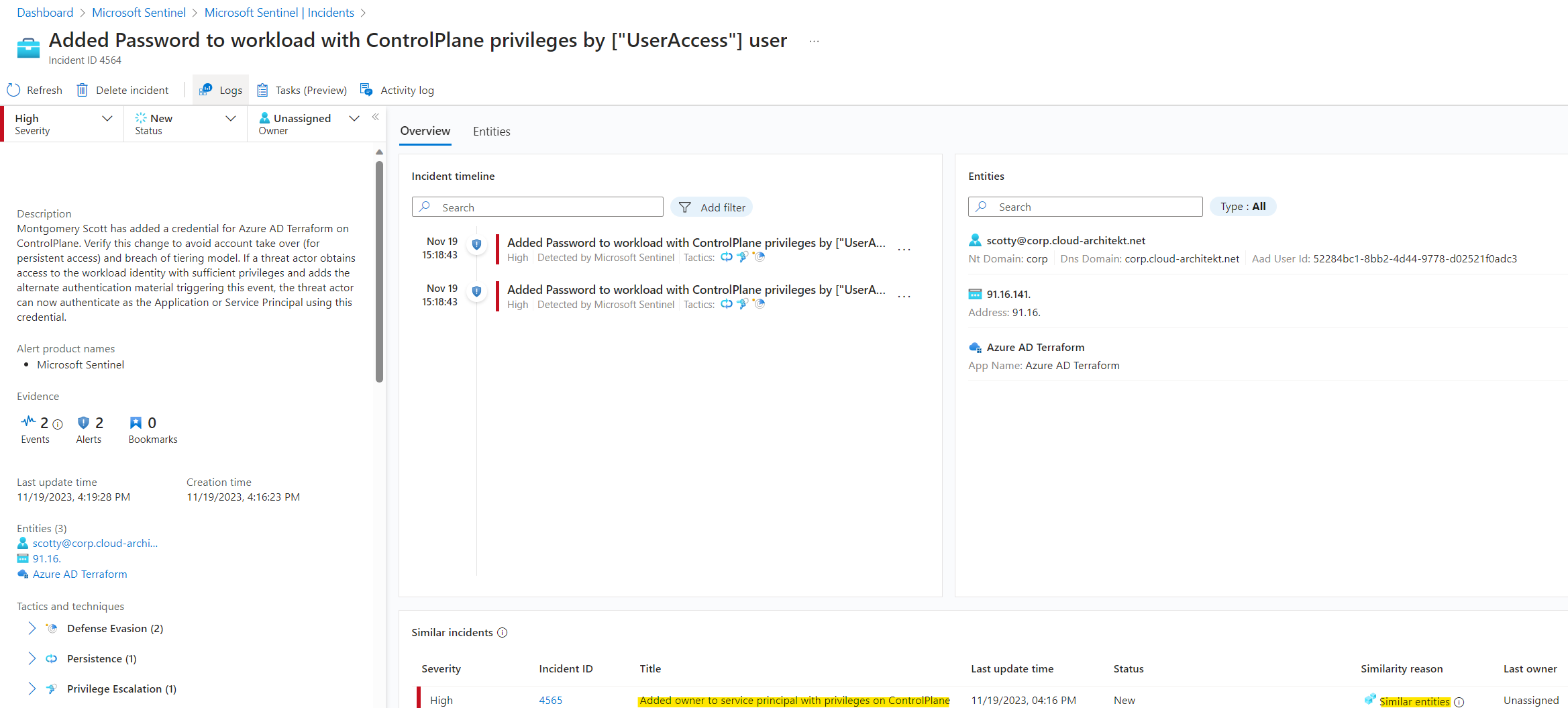Open scotty@corp.cloud-architekt.net entity in Entities panel
1568x708 pixels.
pos(1065,240)
